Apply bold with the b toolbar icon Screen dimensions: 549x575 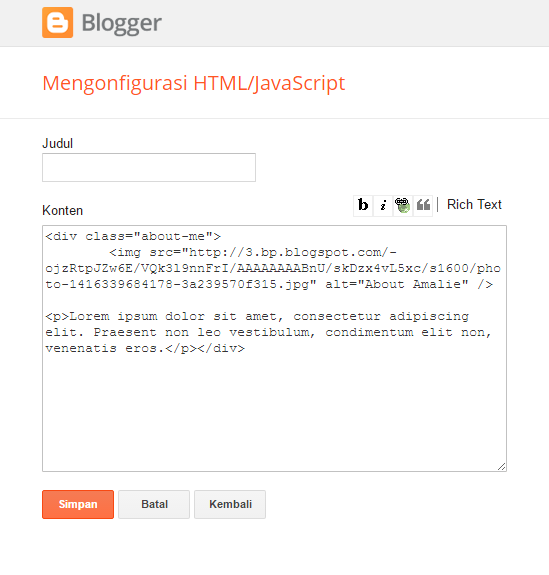(x=363, y=205)
